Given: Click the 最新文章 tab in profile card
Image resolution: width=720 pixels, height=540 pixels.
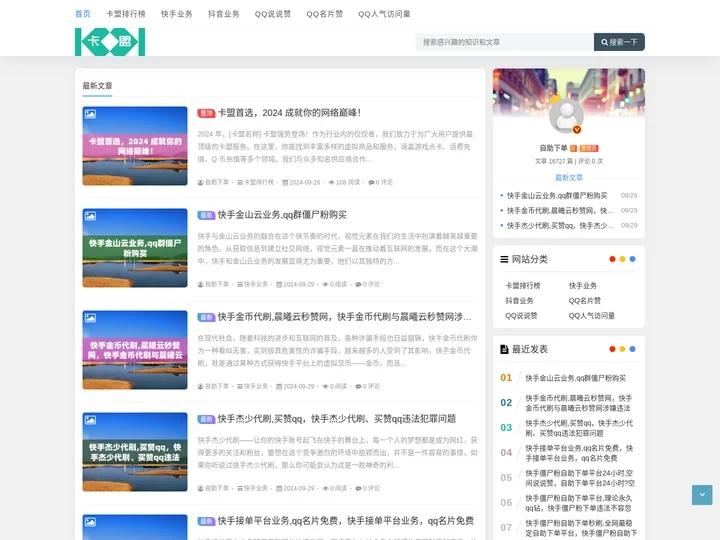Looking at the screenshot, I should tap(568, 177).
